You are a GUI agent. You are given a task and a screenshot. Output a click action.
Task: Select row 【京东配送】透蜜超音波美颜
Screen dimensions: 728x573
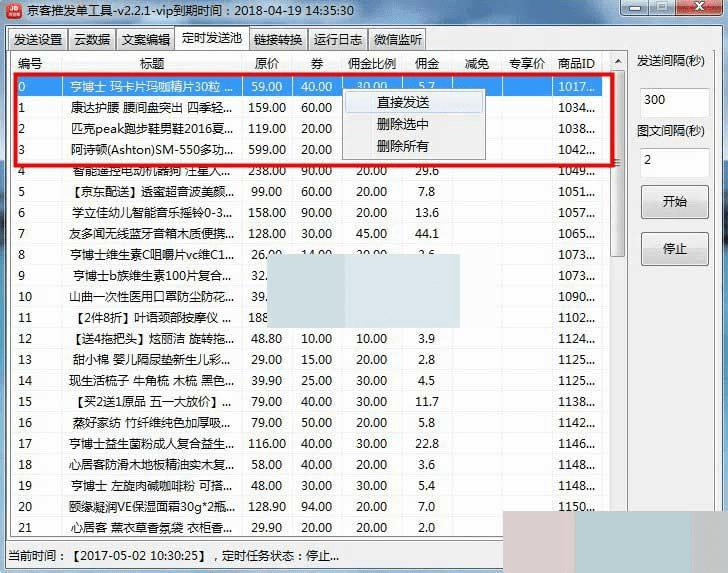click(x=308, y=191)
